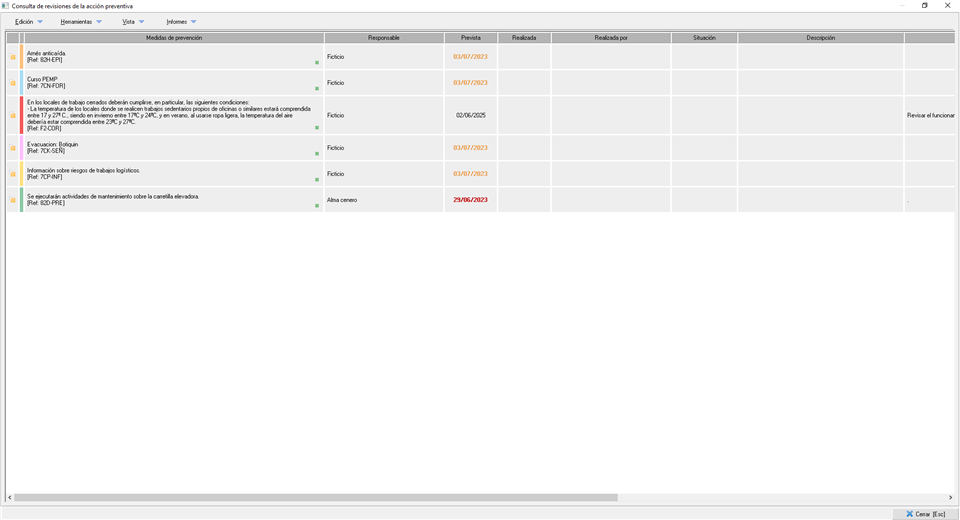Click the Situación column header
960x520 pixels.
coord(704,38)
